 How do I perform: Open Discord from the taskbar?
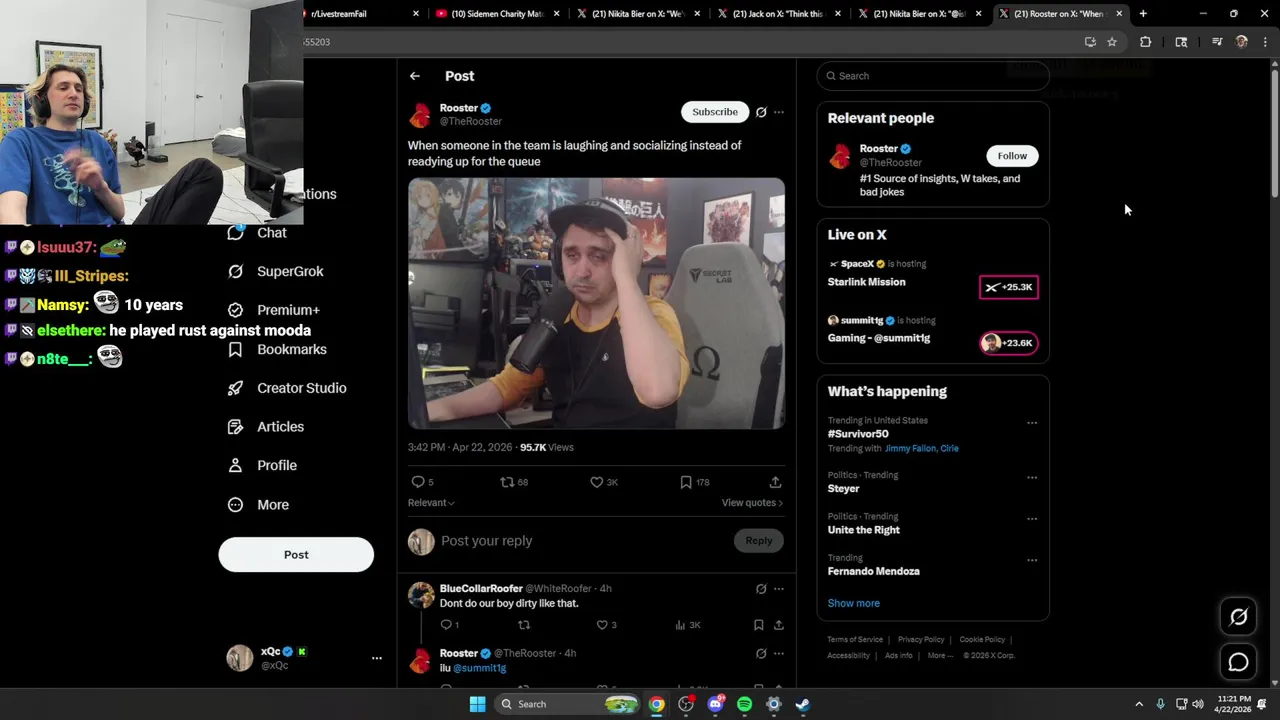point(715,704)
